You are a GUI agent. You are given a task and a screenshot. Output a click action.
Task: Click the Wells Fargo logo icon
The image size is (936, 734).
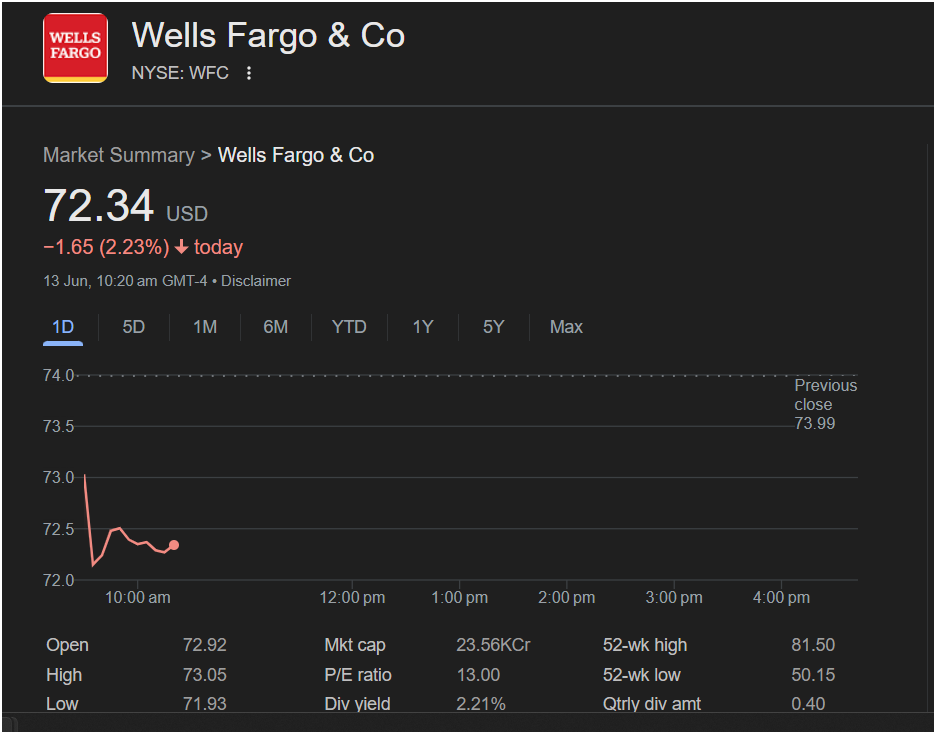coord(75,48)
